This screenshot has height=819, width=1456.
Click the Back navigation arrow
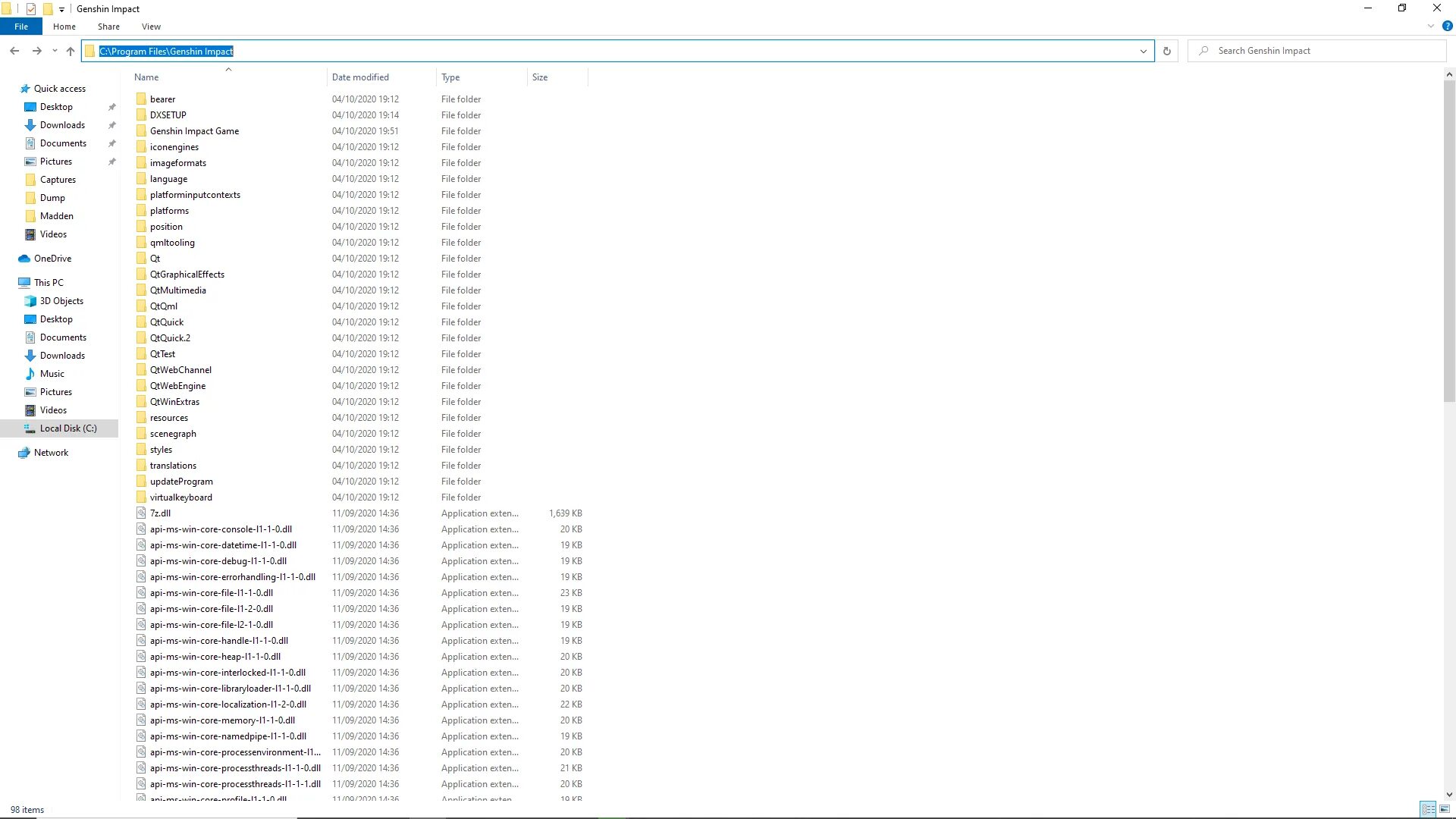click(x=14, y=51)
